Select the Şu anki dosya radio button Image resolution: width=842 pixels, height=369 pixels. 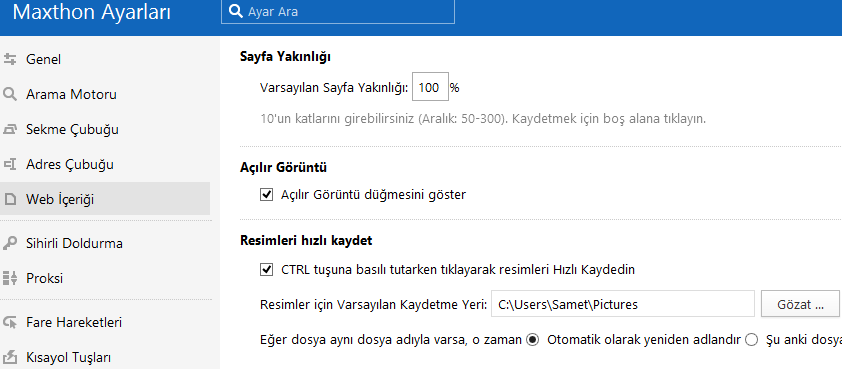(x=752, y=340)
